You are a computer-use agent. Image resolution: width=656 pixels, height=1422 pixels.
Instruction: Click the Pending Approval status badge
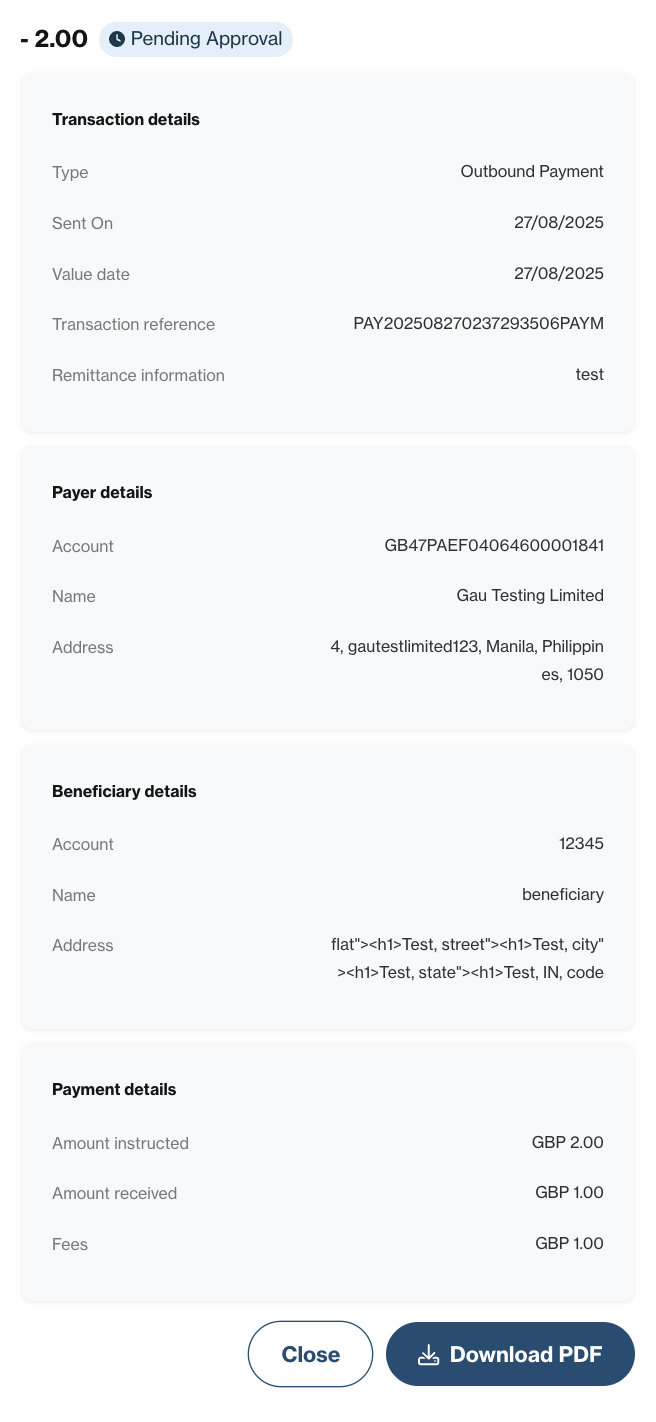click(196, 40)
